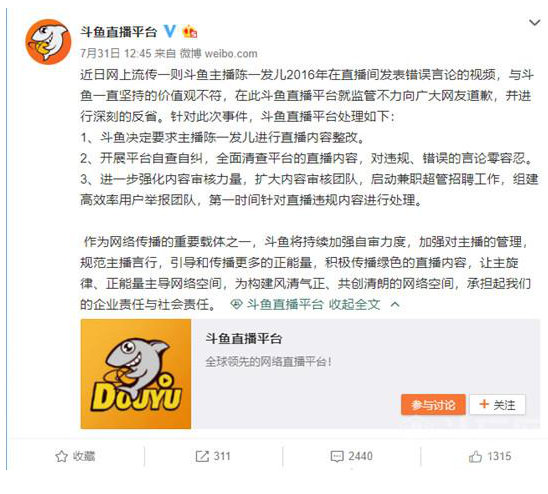The width and height of the screenshot is (548, 494).
Task: Click the topic eye icon before 斗鱼直播平台
Action: [237, 305]
